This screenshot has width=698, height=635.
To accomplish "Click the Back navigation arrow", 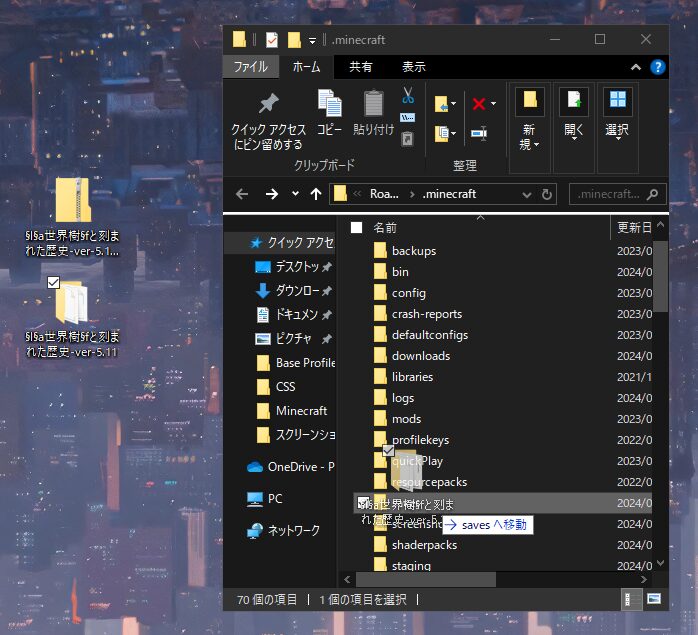I will click(x=242, y=194).
